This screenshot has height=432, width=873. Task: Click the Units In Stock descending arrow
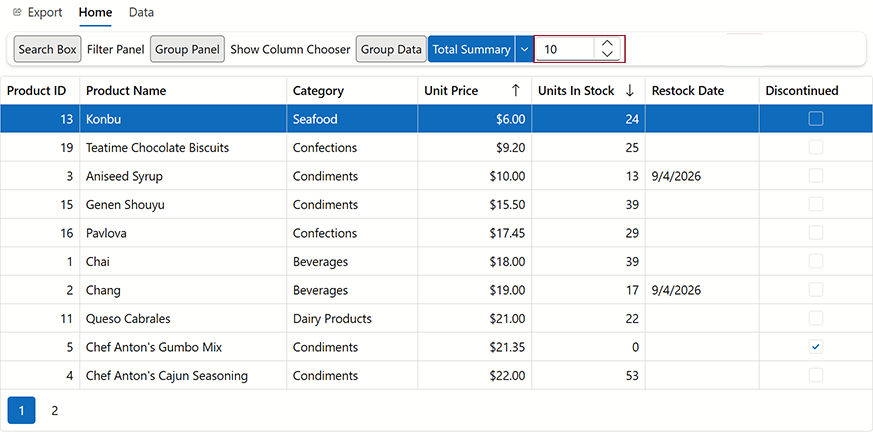[630, 91]
